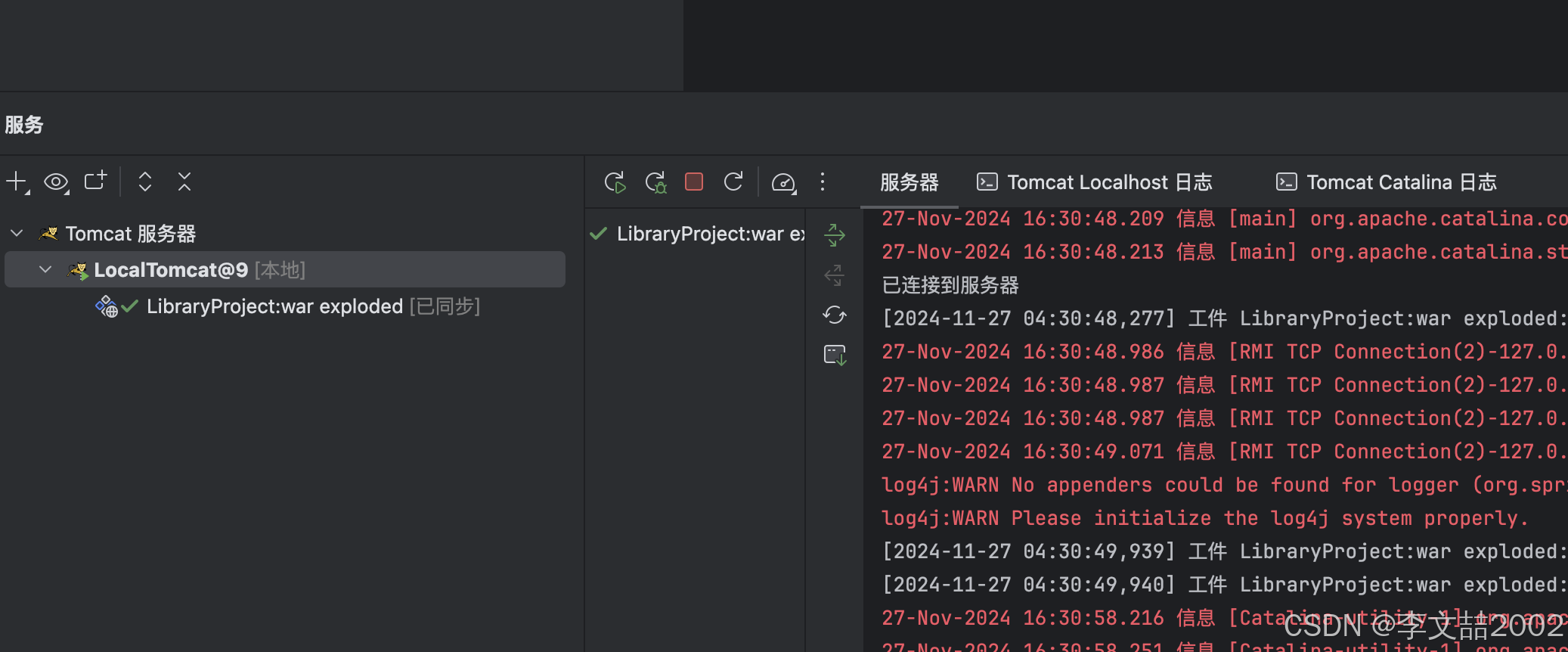
Task: Select LocalTomcat@9 in the services tree
Action: pyautogui.click(x=284, y=269)
